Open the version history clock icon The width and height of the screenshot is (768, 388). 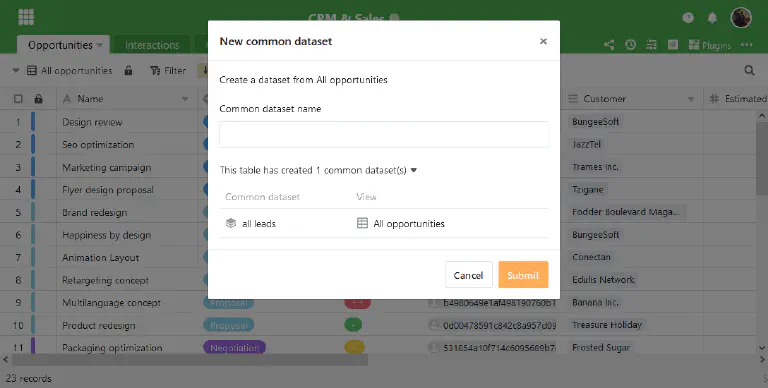(630, 45)
